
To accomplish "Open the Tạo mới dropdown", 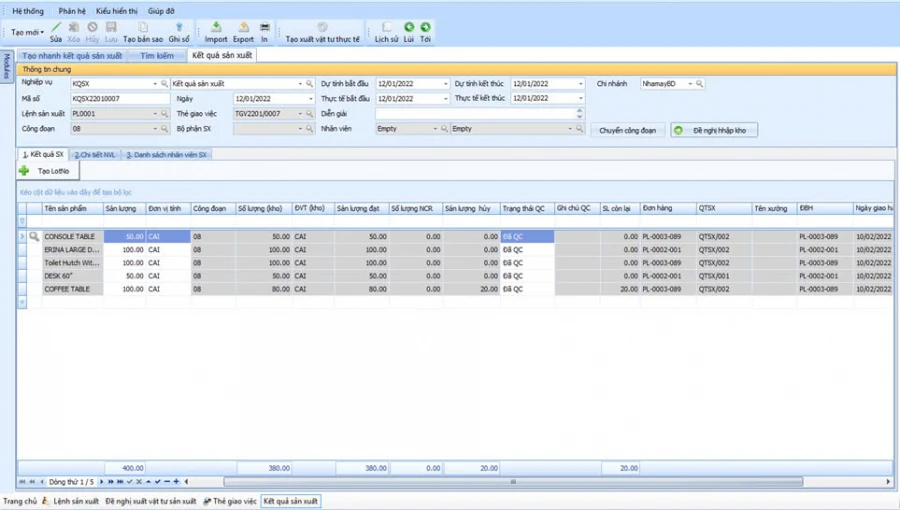I will tap(28, 32).
